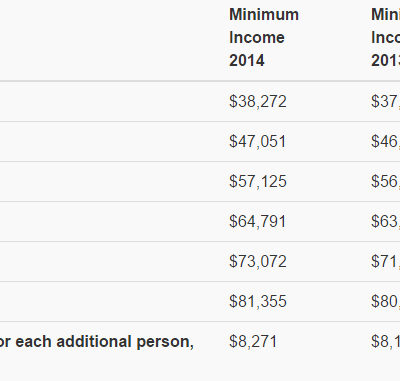Viewport: 400px width, 381px height.
Task: Select the $37 value in 2013 column
Action: 386,101
